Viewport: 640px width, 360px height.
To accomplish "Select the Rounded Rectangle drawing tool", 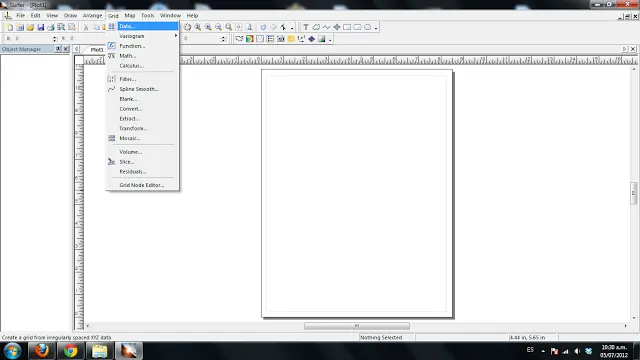I will point(357,27).
